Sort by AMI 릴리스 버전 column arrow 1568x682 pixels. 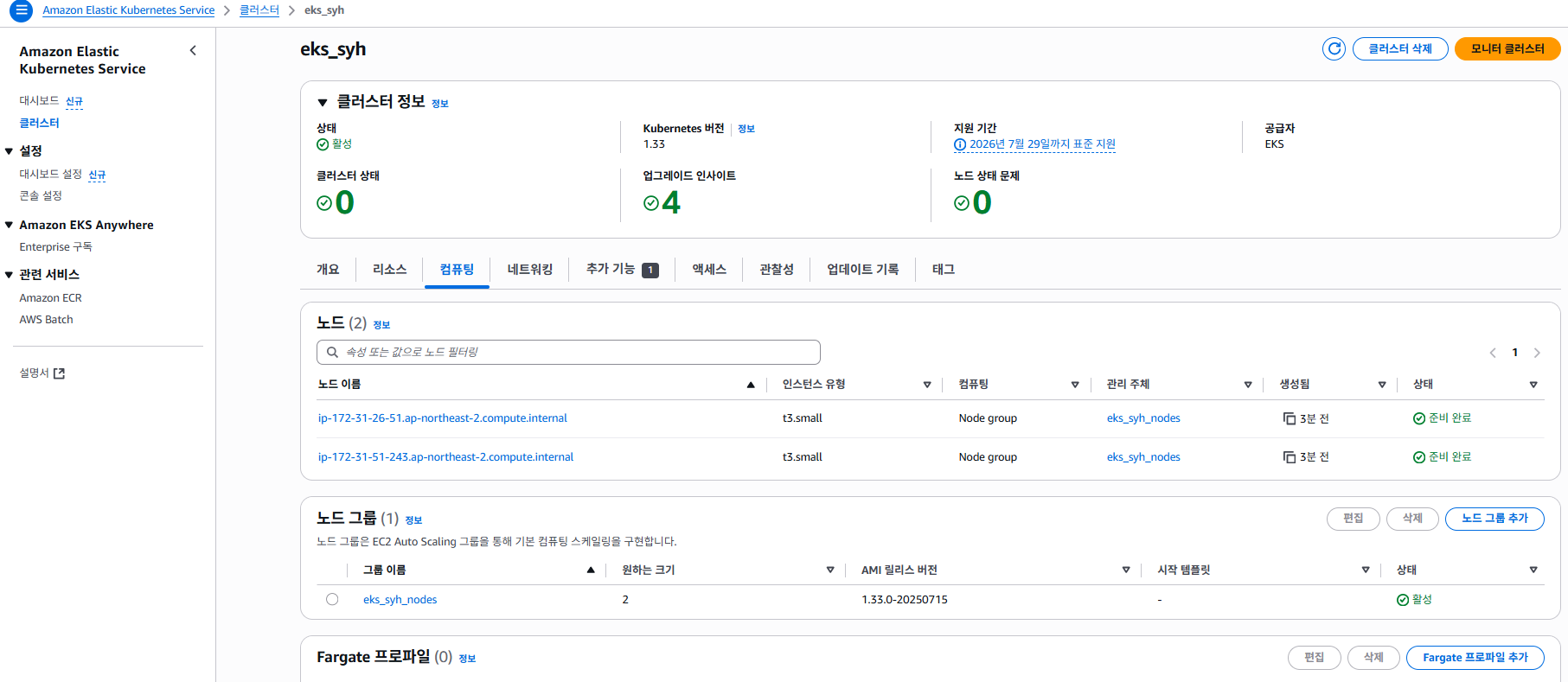pyautogui.click(x=1126, y=570)
